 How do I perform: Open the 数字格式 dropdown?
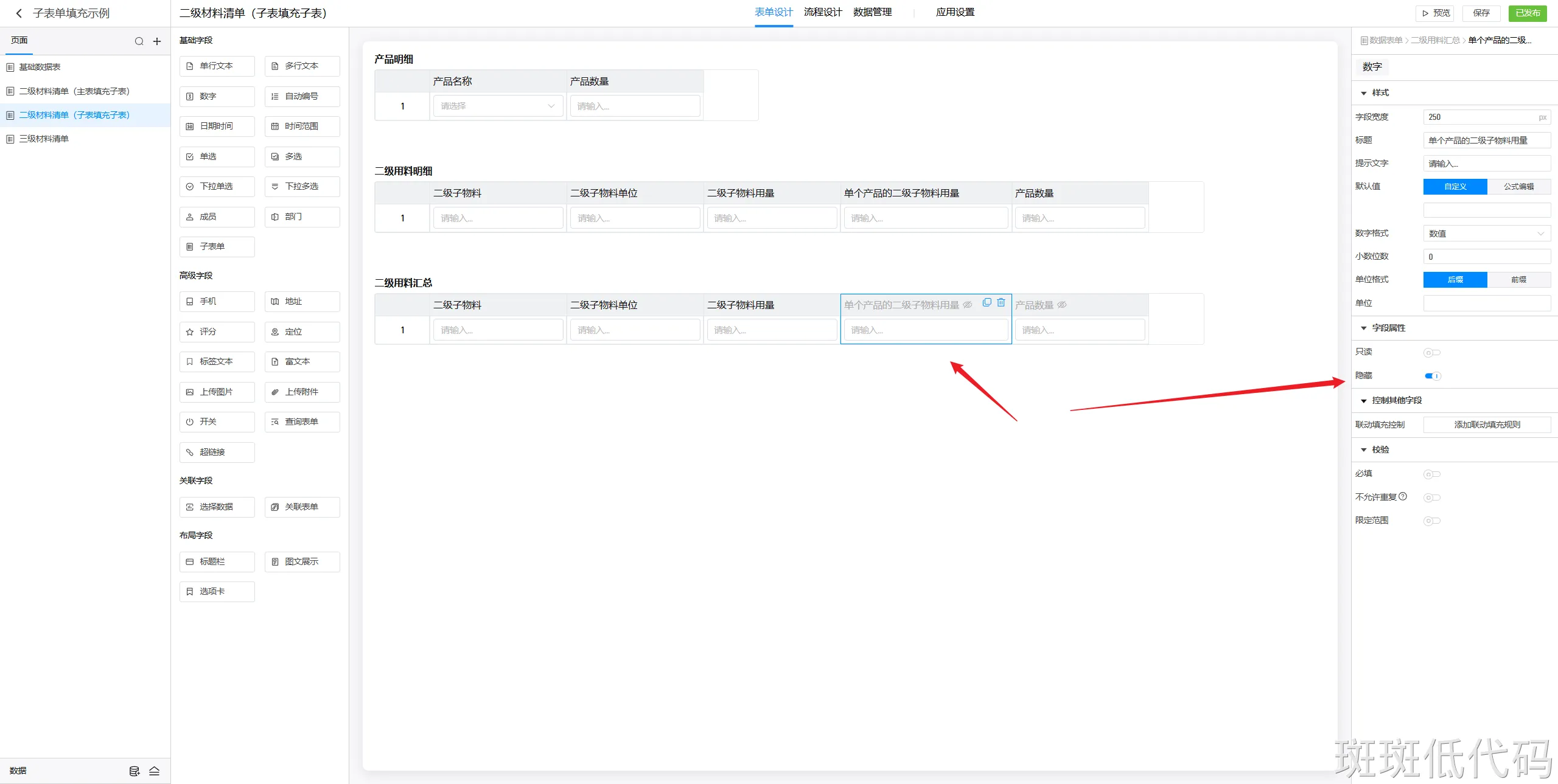point(1486,234)
